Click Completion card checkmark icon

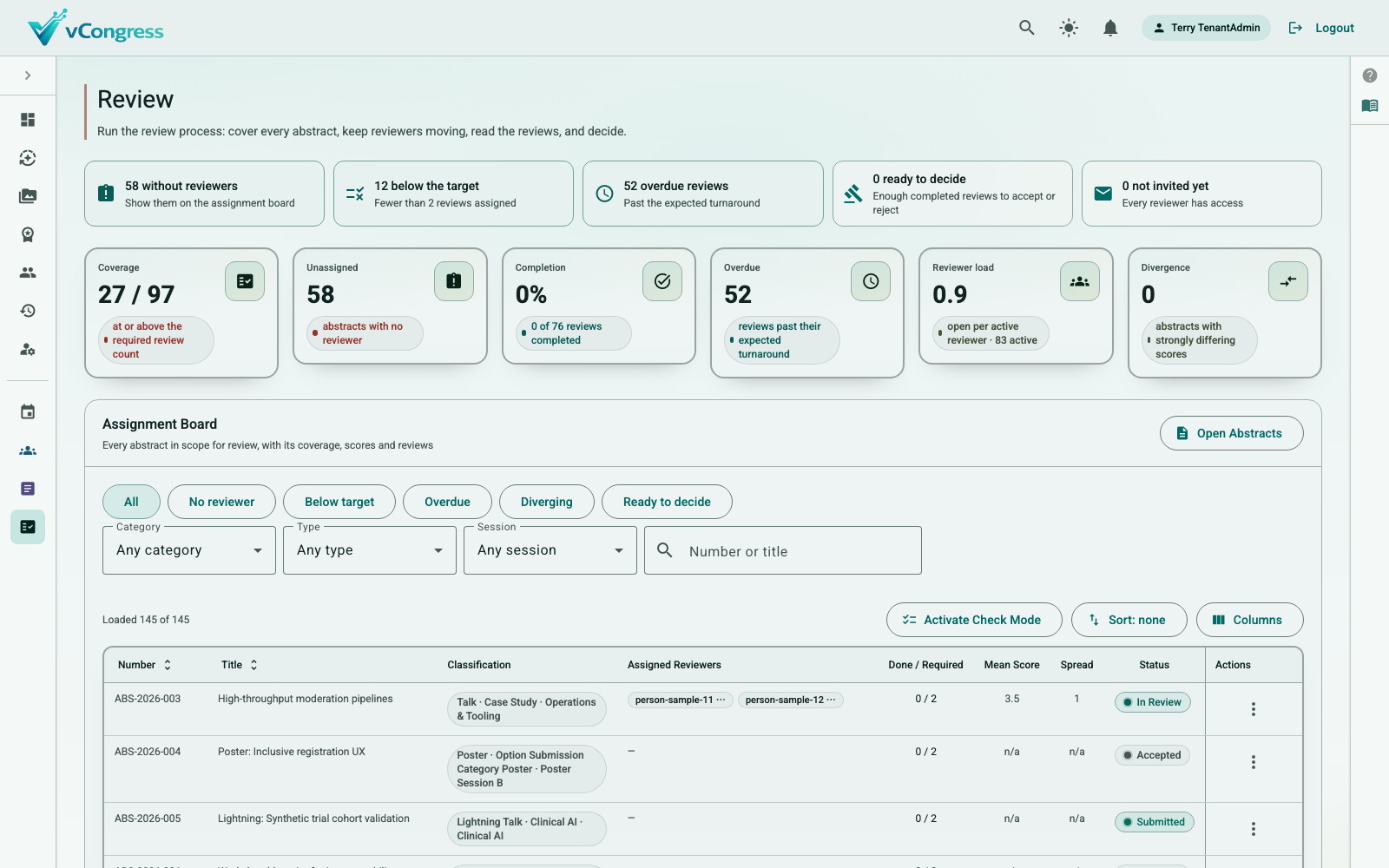coord(662,281)
